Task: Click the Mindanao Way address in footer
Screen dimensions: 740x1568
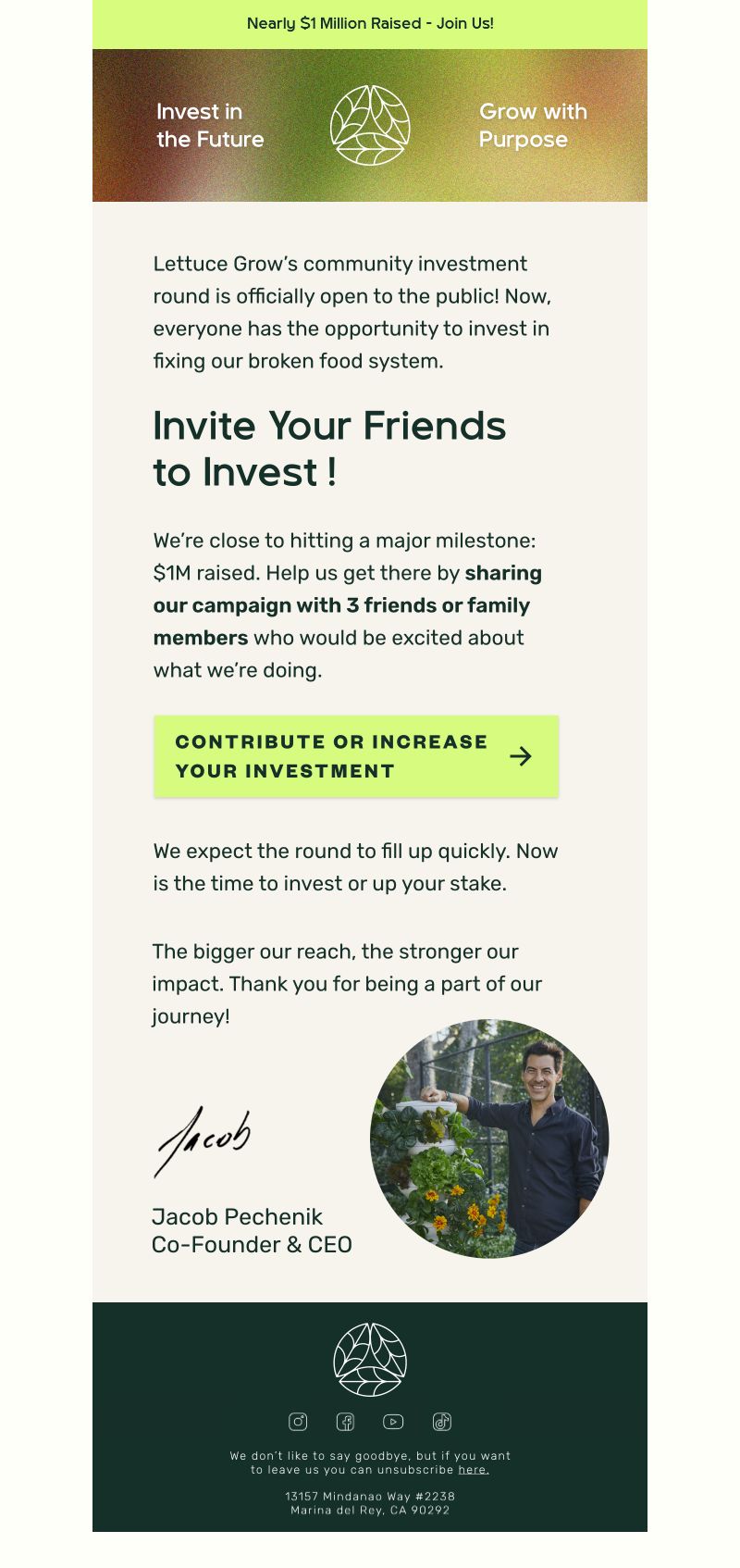Action: point(370,1503)
